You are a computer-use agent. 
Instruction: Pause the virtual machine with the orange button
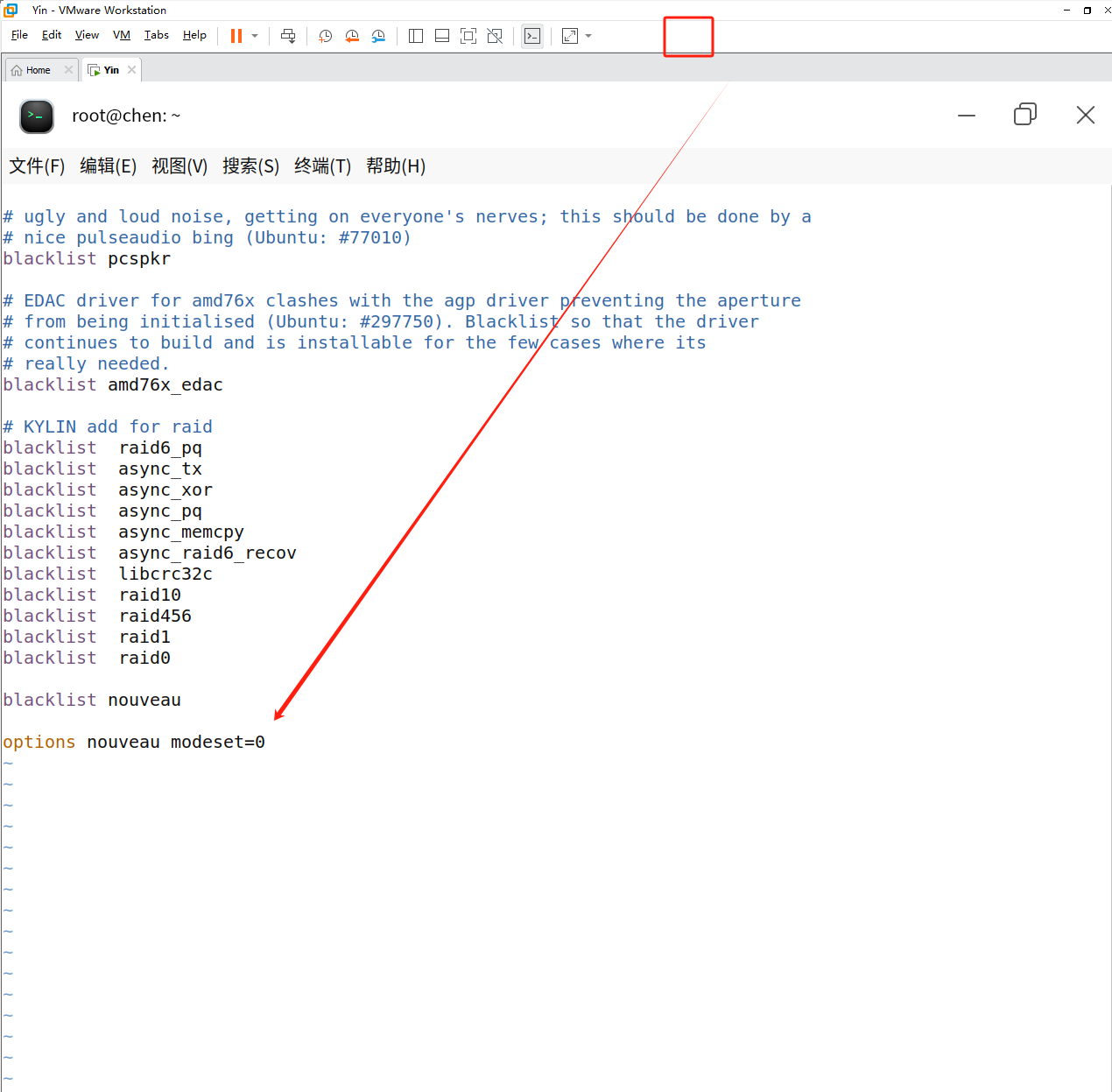pos(236,36)
